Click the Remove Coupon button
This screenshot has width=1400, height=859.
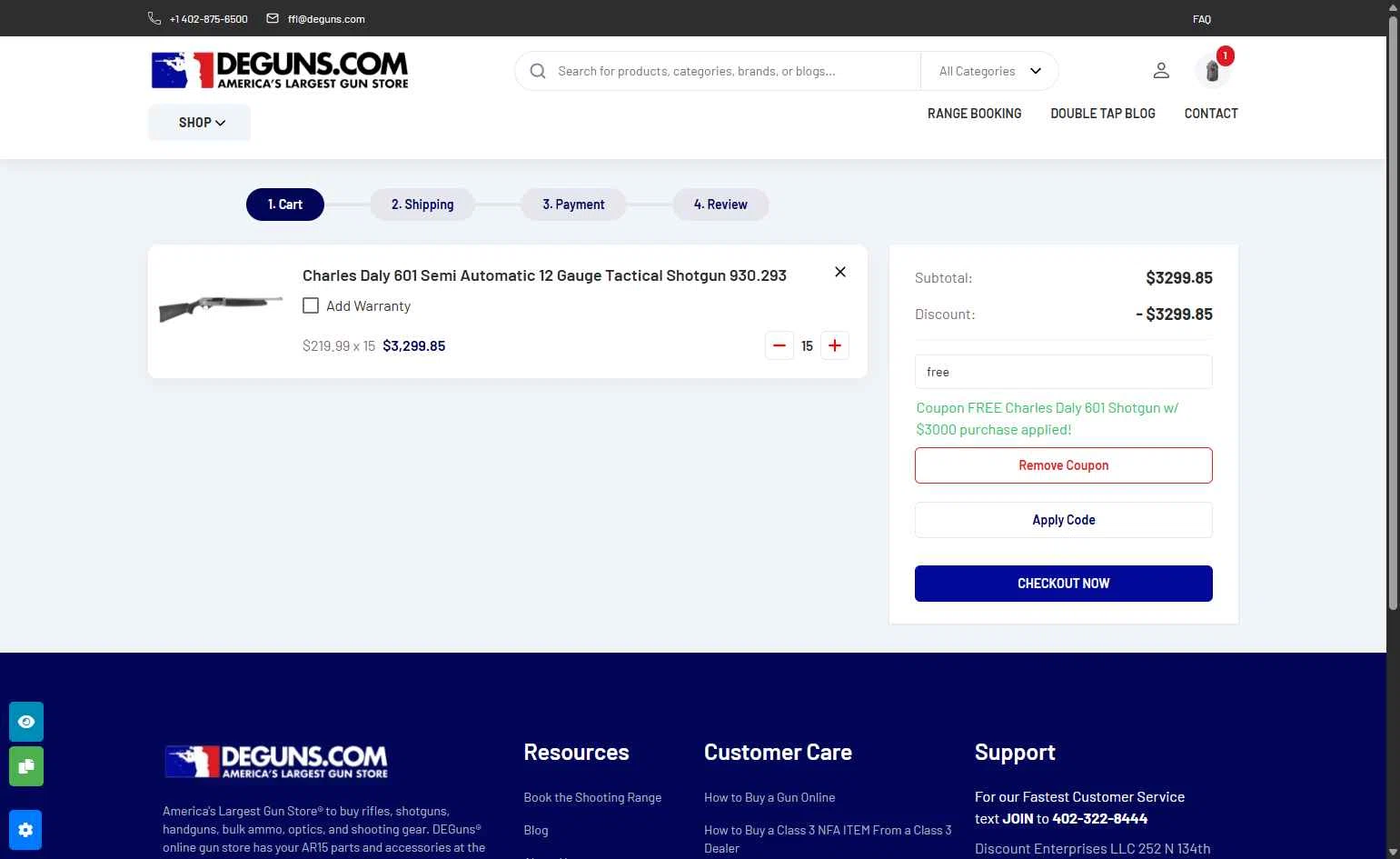(1063, 465)
